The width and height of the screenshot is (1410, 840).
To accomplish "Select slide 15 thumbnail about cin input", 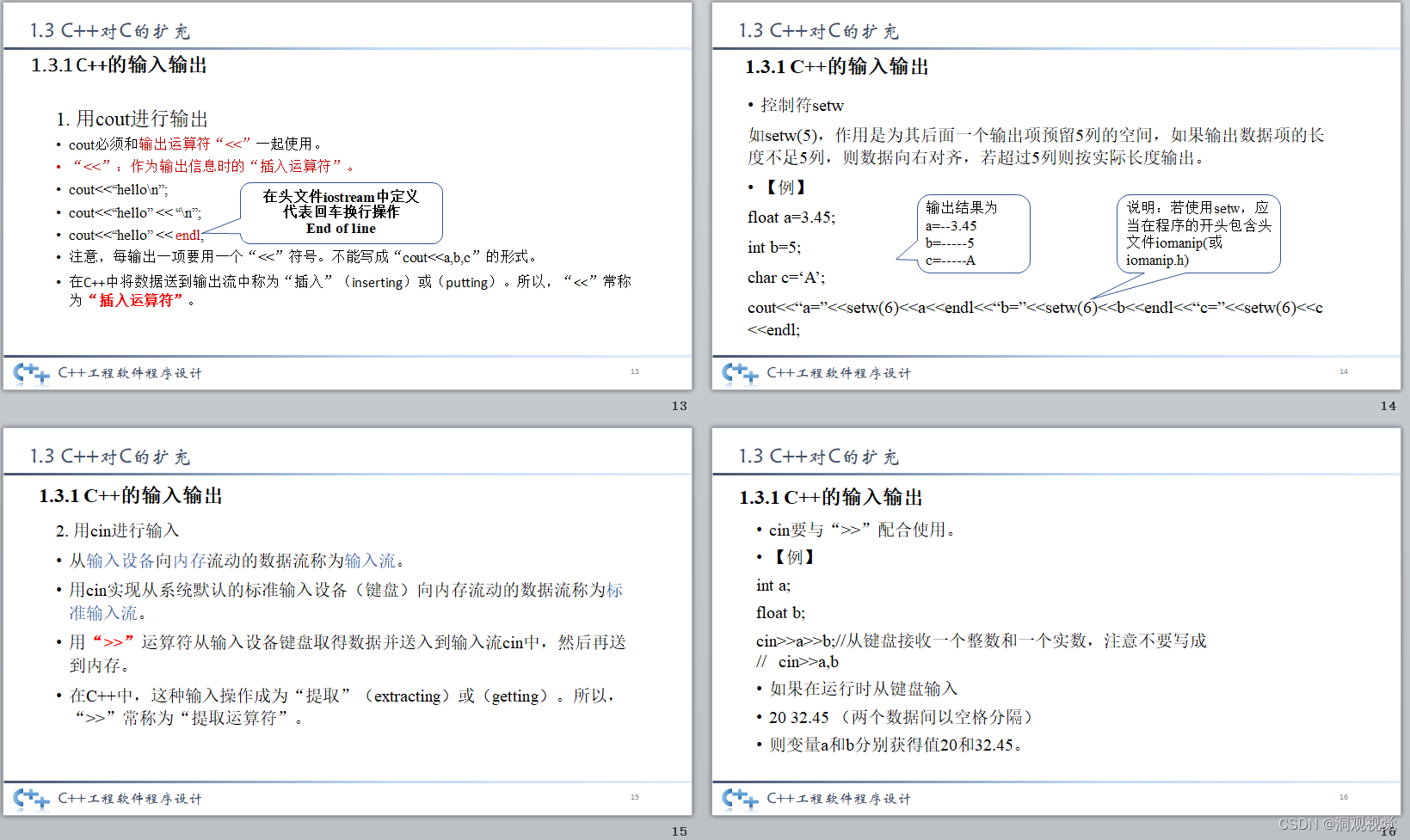I will (x=348, y=622).
